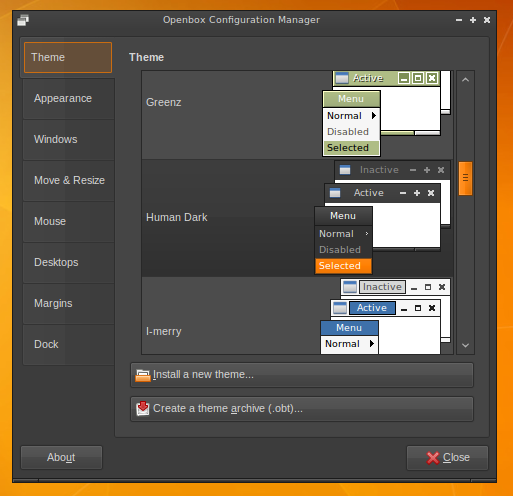Switch to the Move & Resize tab
Viewport: 513px width, 496px height.
(x=69, y=181)
